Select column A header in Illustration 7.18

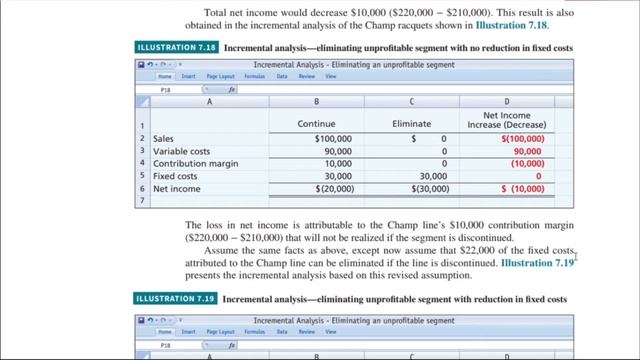click(x=209, y=102)
